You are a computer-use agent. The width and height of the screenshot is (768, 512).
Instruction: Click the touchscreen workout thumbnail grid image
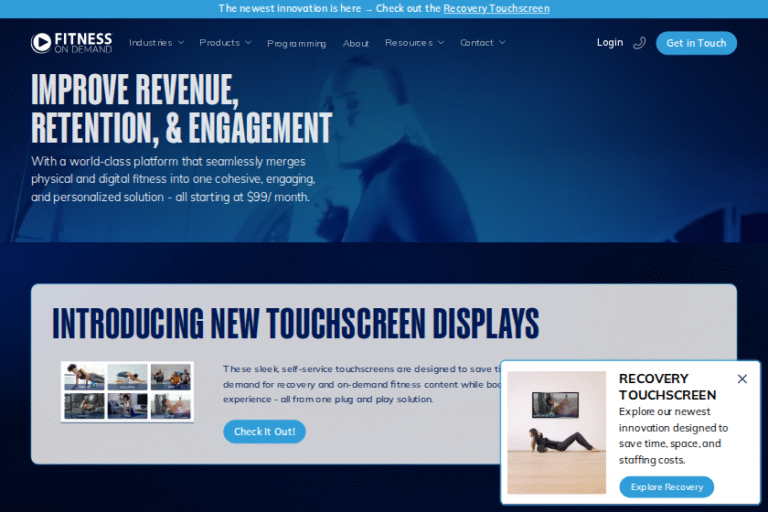point(127,391)
